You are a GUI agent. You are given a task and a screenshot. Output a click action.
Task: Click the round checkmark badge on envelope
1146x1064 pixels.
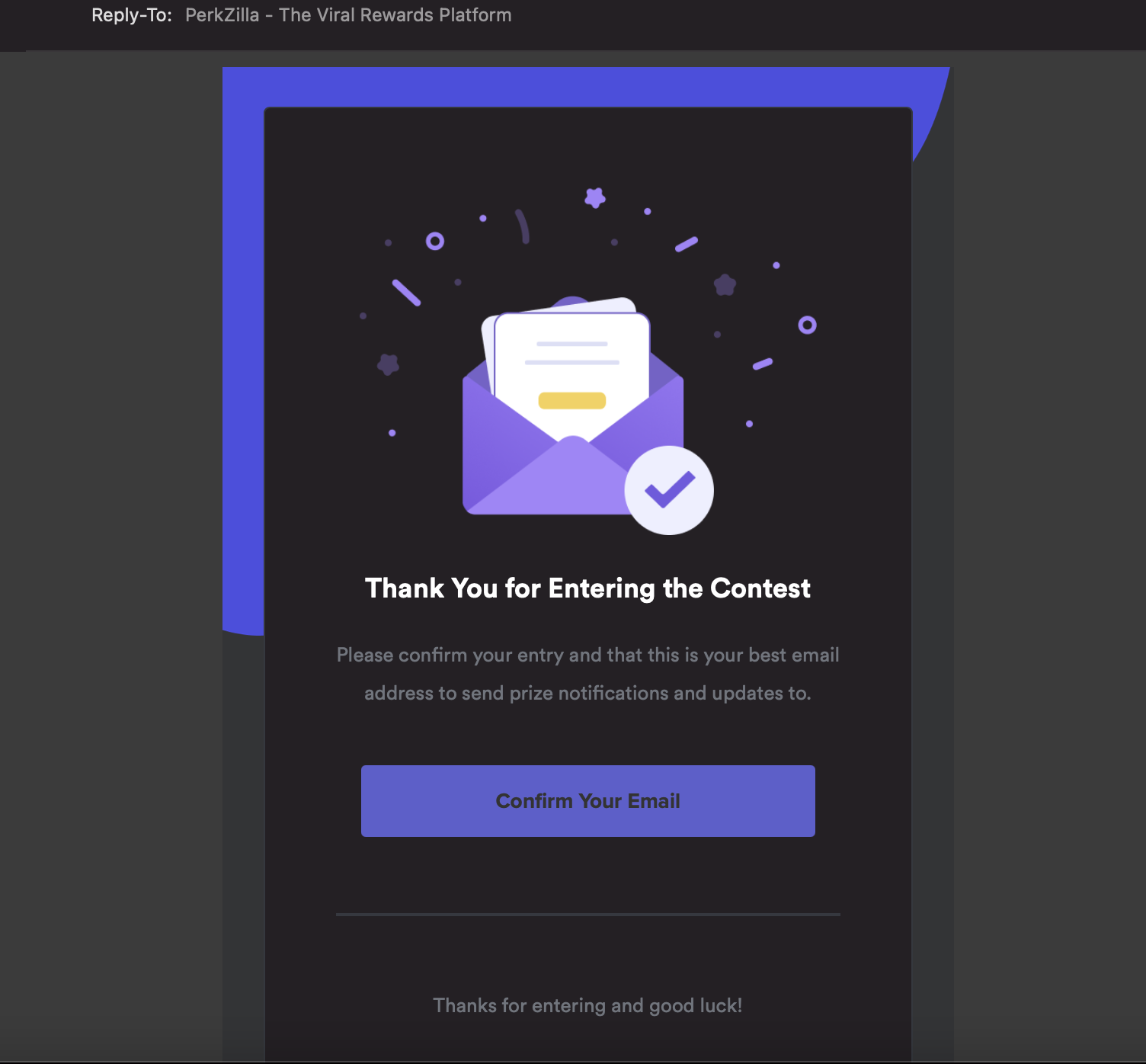(669, 490)
